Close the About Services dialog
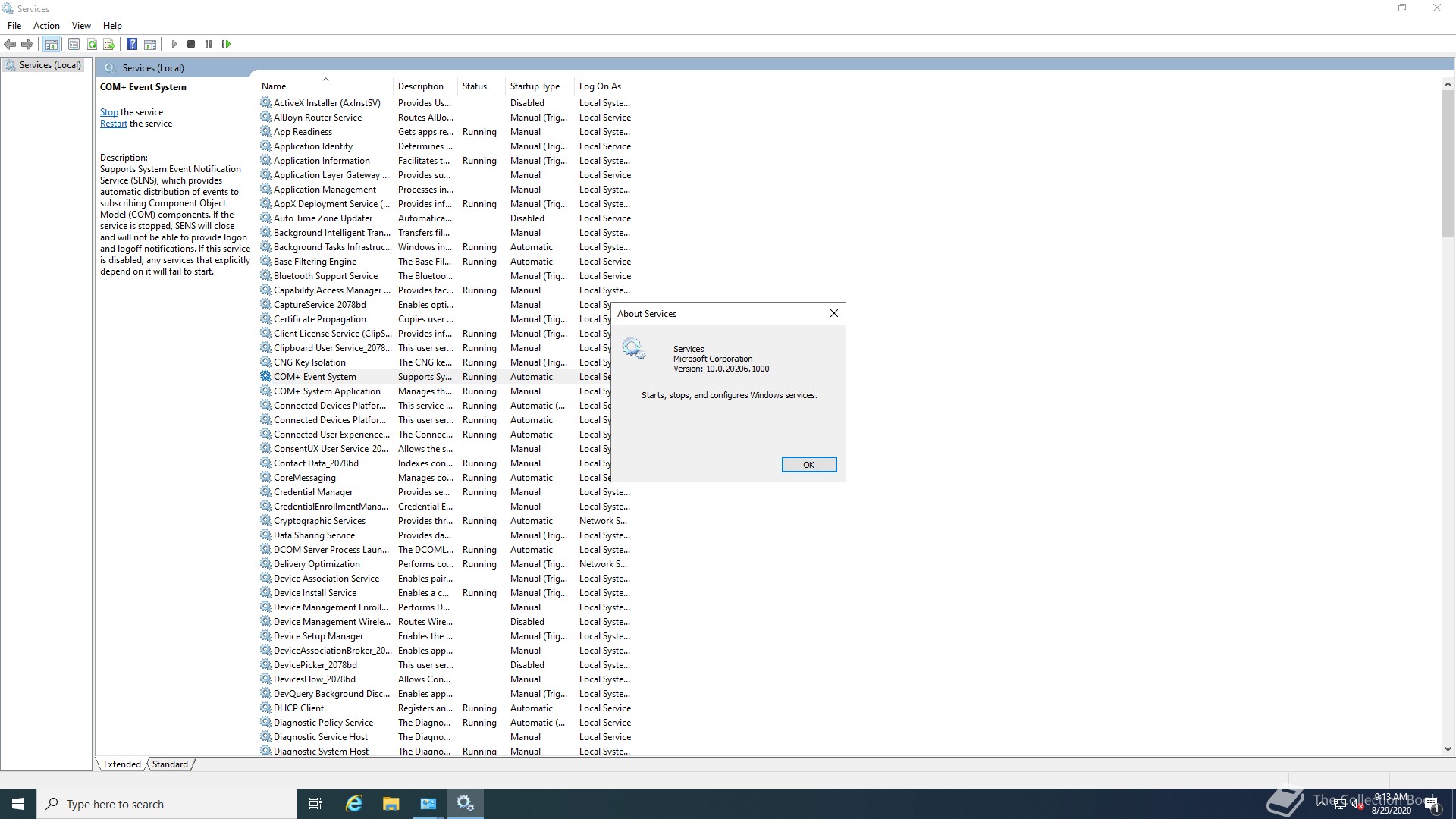The image size is (1456, 819). coord(834,313)
